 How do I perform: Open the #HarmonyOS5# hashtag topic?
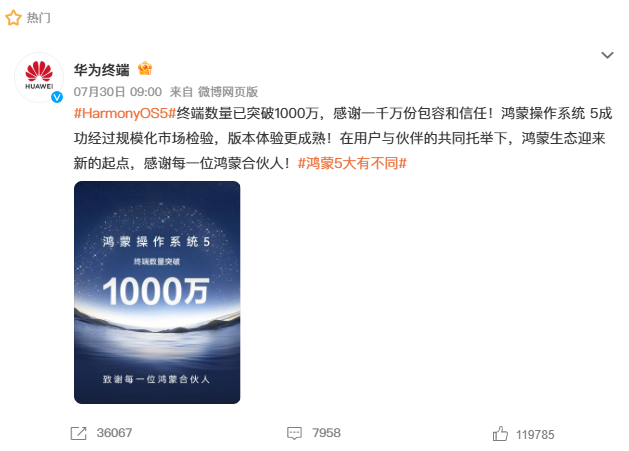tap(125, 114)
